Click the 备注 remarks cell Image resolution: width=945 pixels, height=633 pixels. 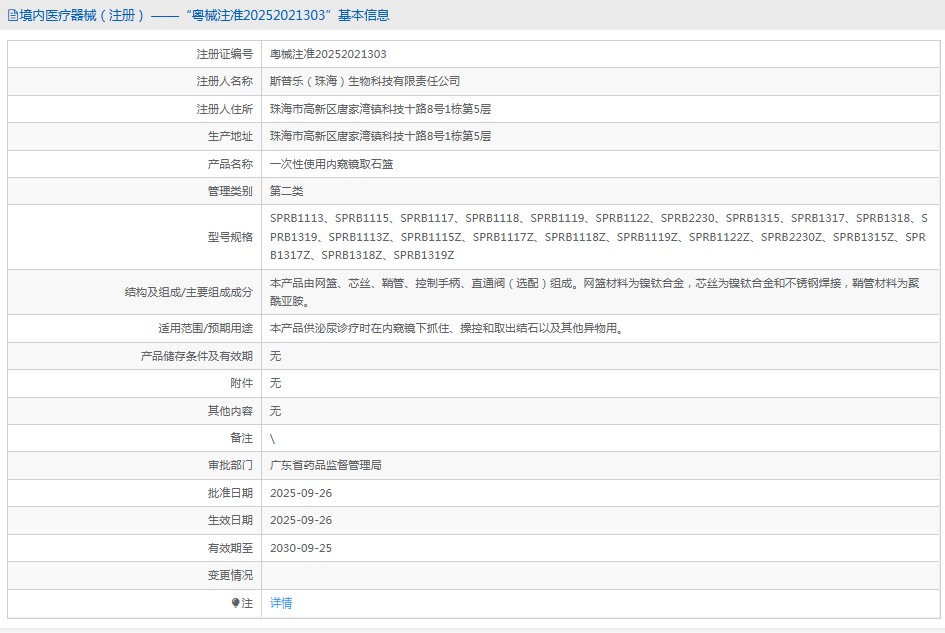pos(274,437)
